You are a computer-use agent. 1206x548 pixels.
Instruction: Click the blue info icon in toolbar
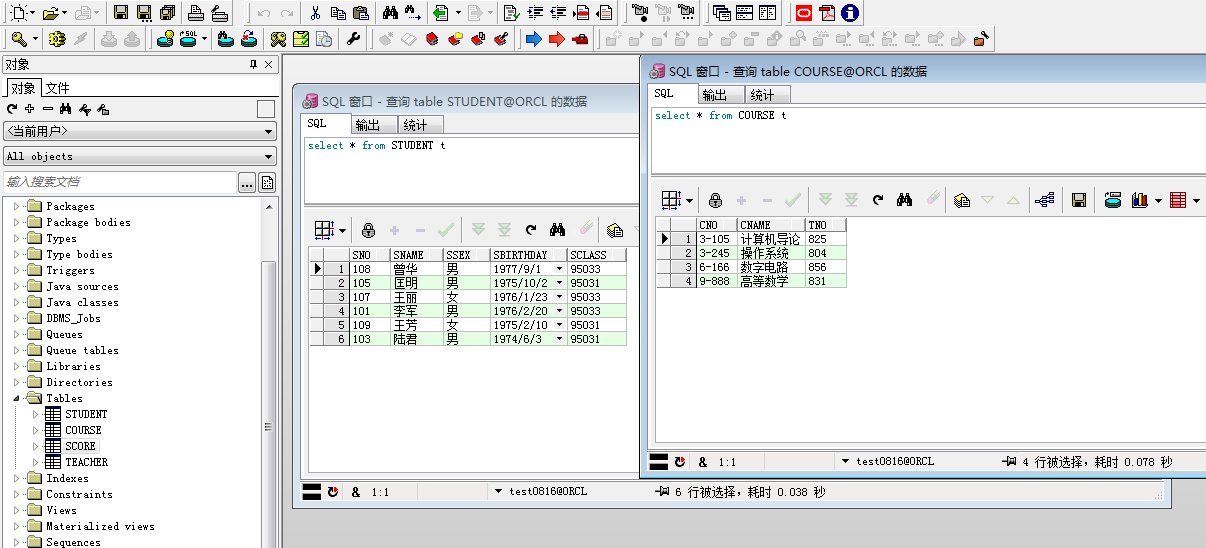click(849, 13)
